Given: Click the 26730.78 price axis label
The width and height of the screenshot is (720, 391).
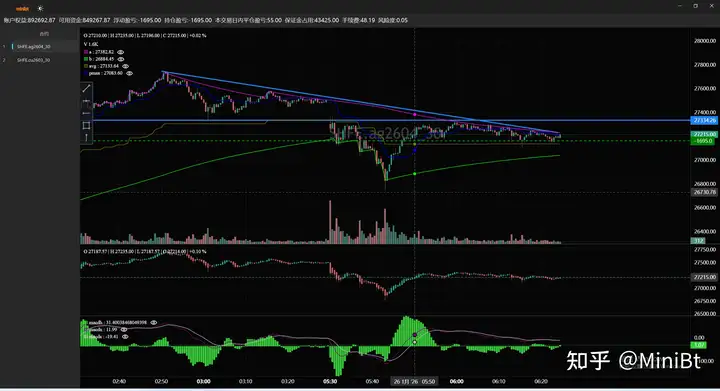Looking at the screenshot, I should [x=704, y=192].
